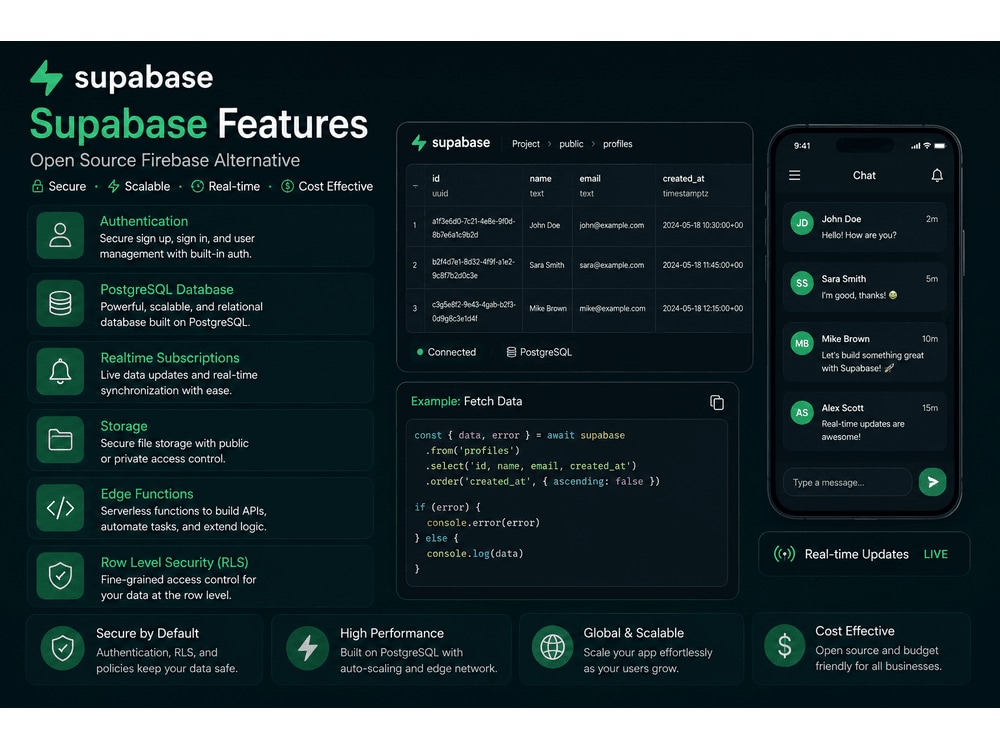Screen dimensions: 1000x750
Task: Click the Authentication feature title
Action: (144, 221)
